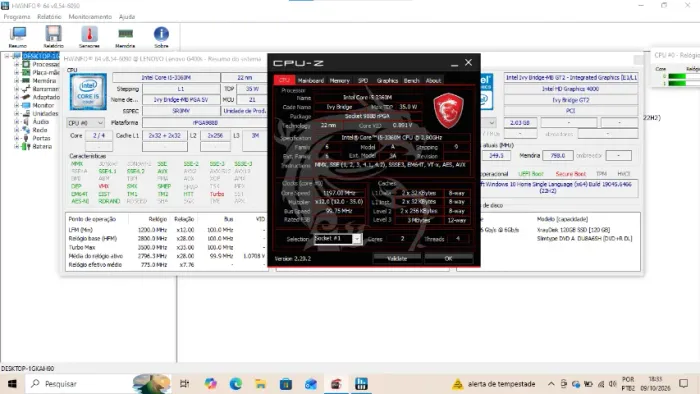Switch to CPU-Z Mainboard tab
The image size is (700, 394).
point(311,80)
